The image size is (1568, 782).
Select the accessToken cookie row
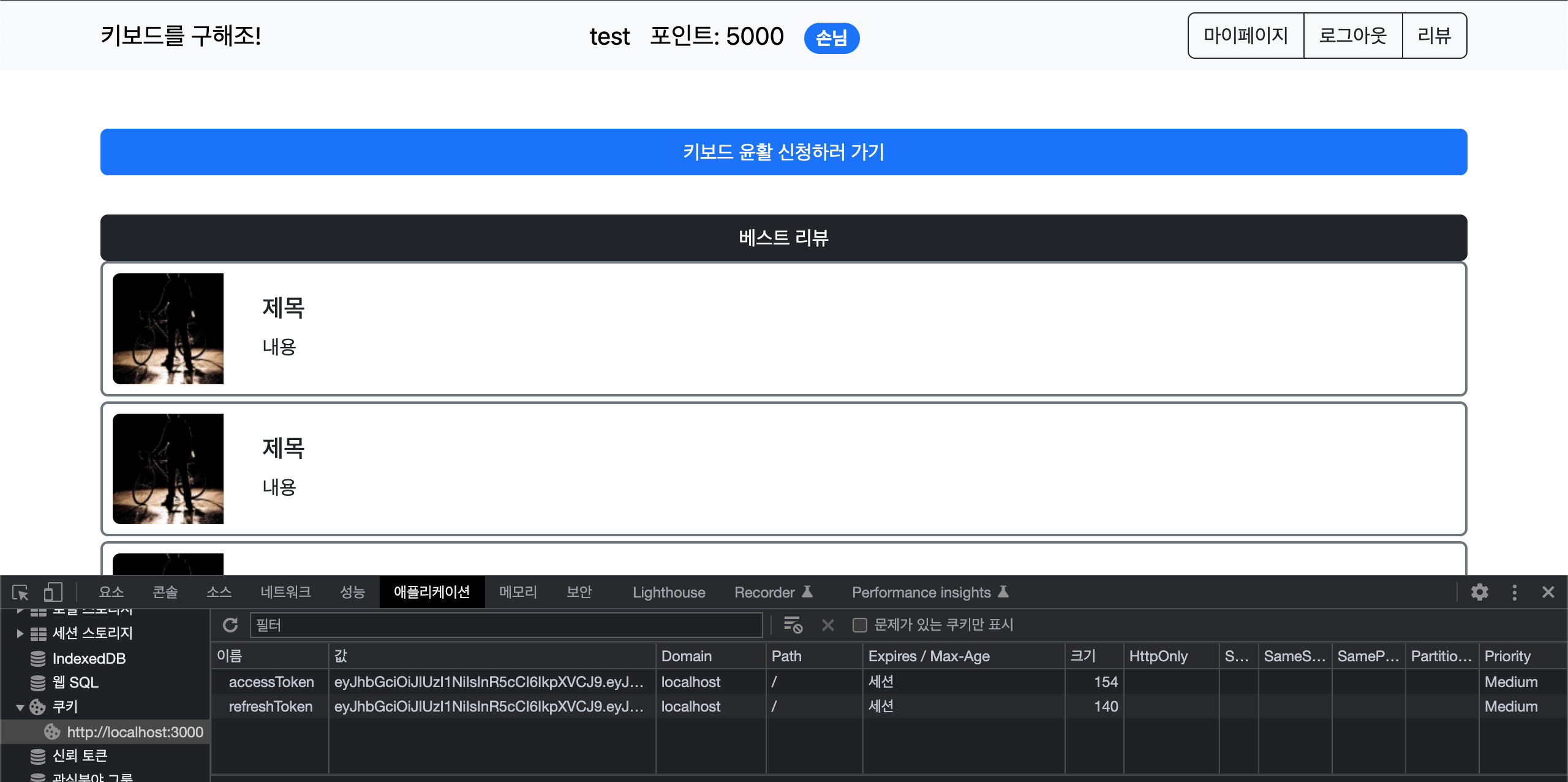(x=271, y=682)
